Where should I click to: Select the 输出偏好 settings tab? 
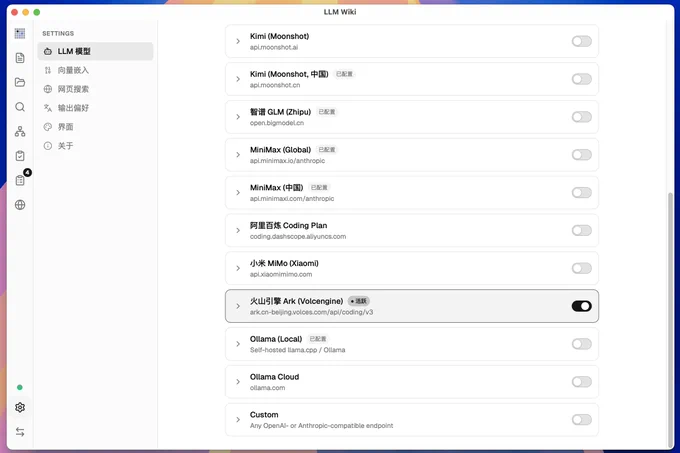point(95,108)
